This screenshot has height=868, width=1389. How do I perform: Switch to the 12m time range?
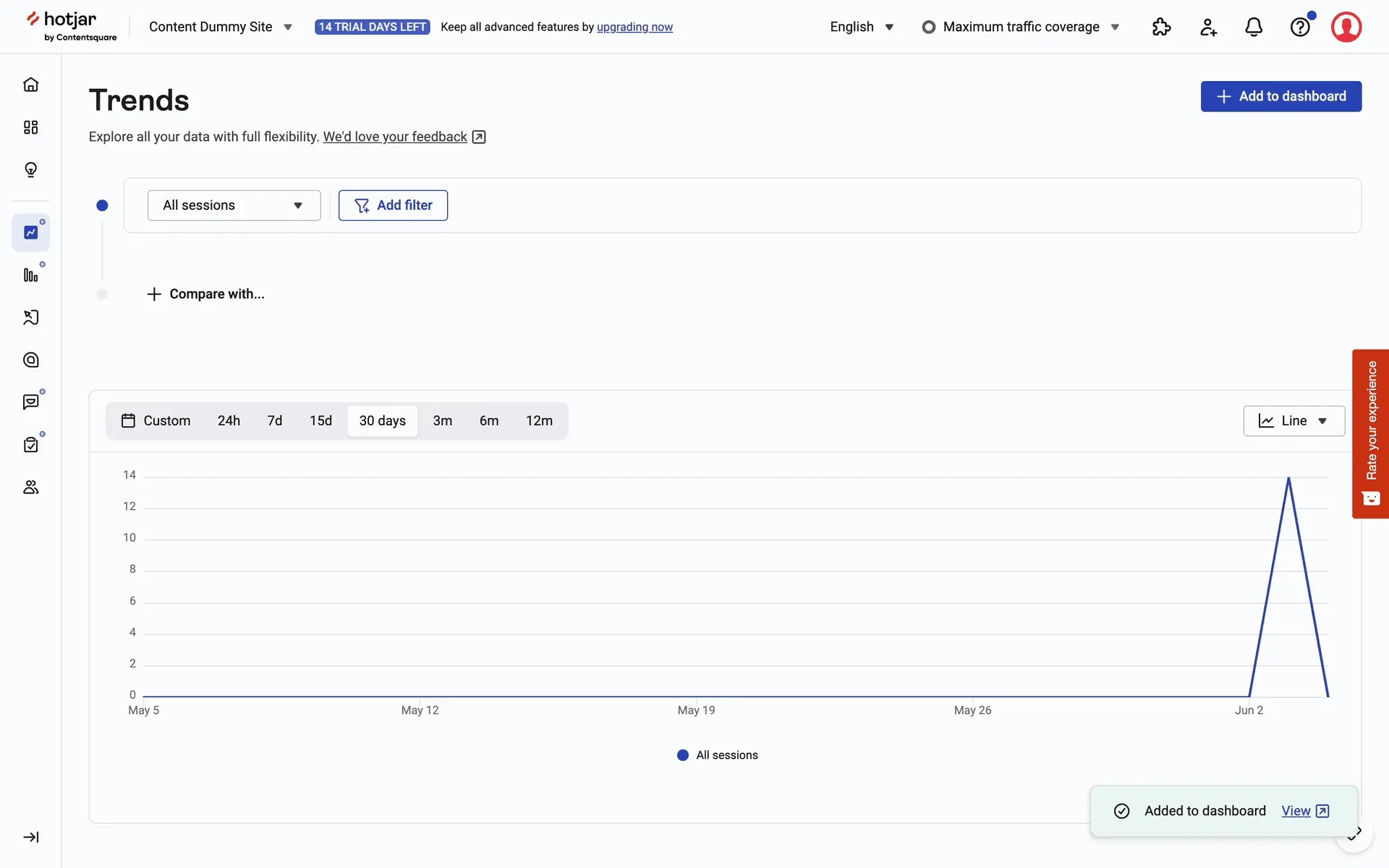pyautogui.click(x=539, y=421)
